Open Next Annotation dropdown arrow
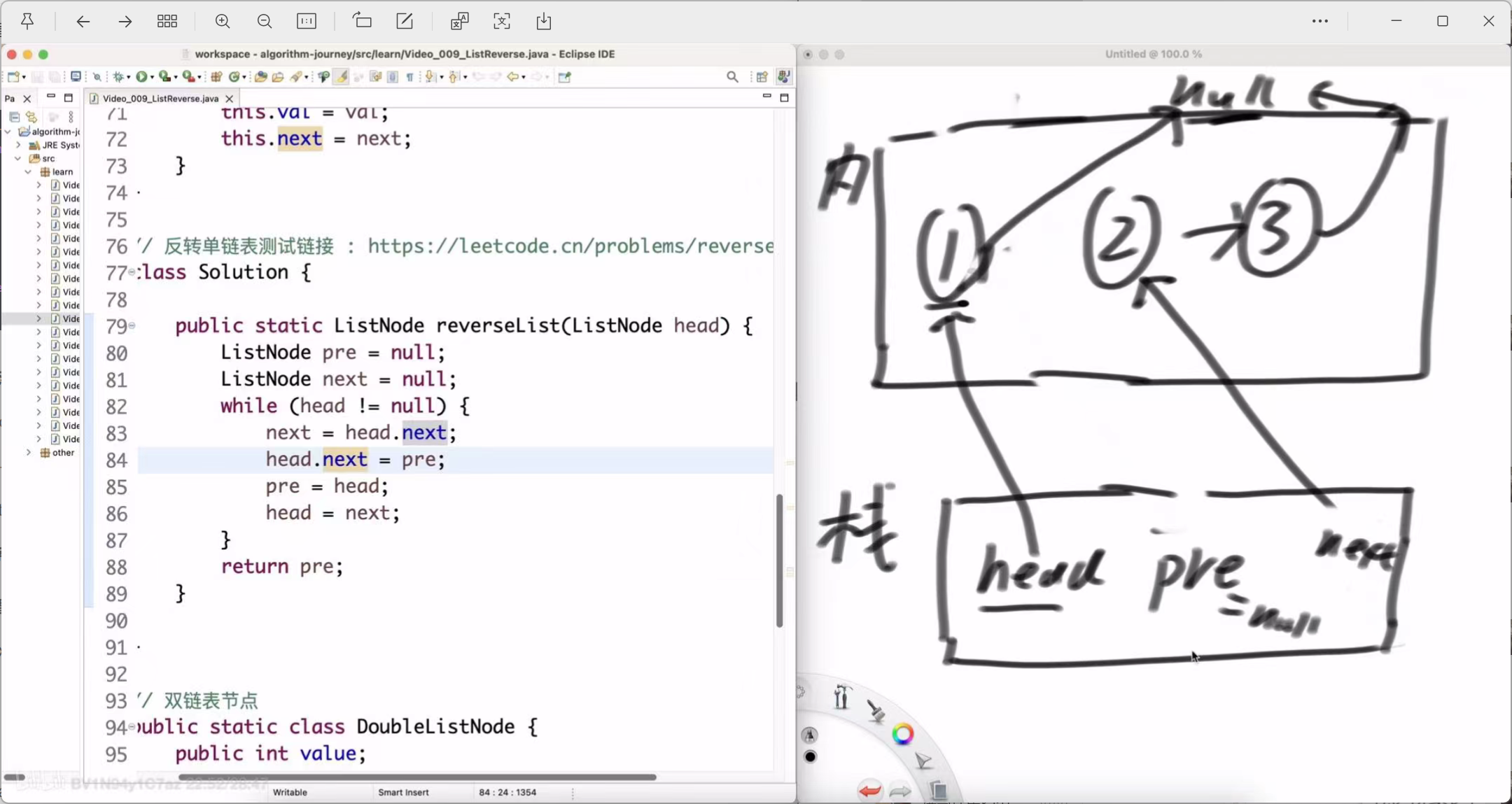This screenshot has height=804, width=1512. [441, 78]
